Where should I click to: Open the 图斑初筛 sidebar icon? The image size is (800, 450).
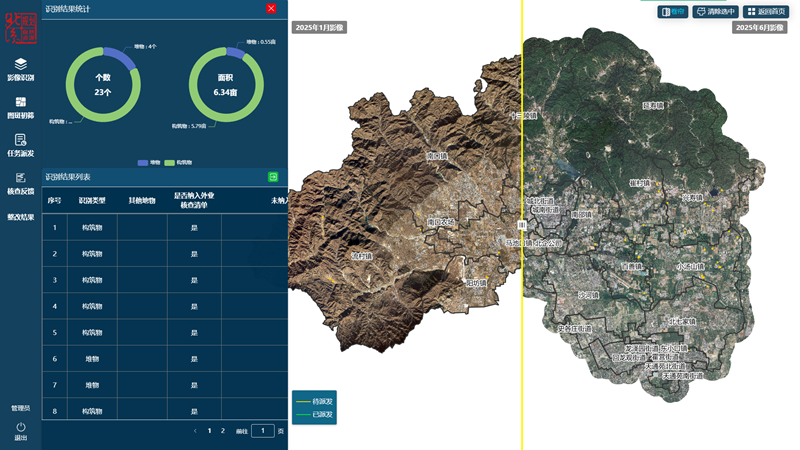tap(21, 102)
